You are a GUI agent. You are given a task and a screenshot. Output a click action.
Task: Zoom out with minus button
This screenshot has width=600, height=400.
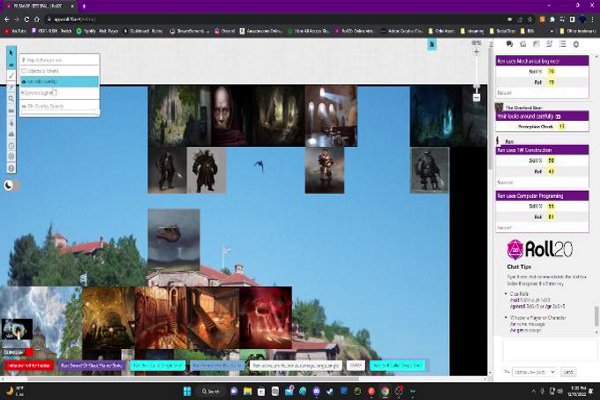point(476,98)
